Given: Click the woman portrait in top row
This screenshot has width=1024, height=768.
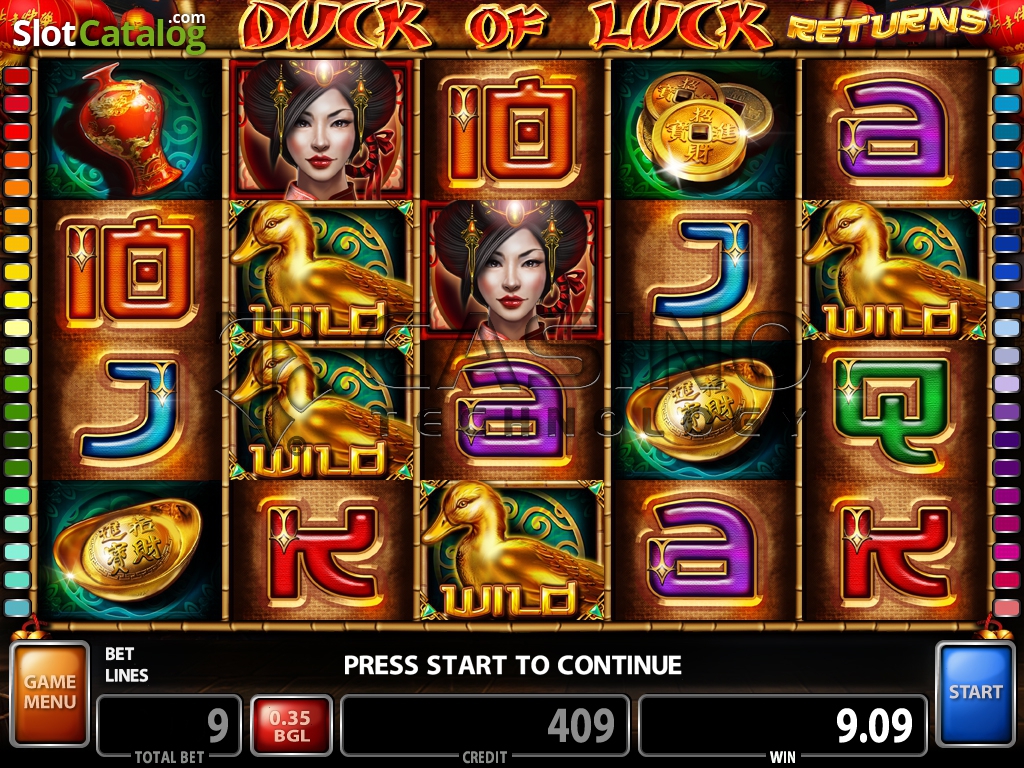Looking at the screenshot, I should [x=321, y=129].
